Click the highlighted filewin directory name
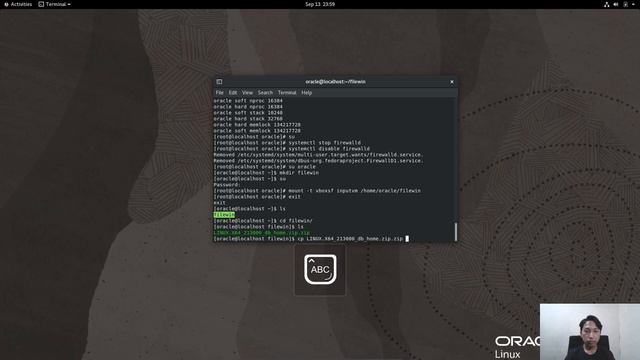 (224, 215)
